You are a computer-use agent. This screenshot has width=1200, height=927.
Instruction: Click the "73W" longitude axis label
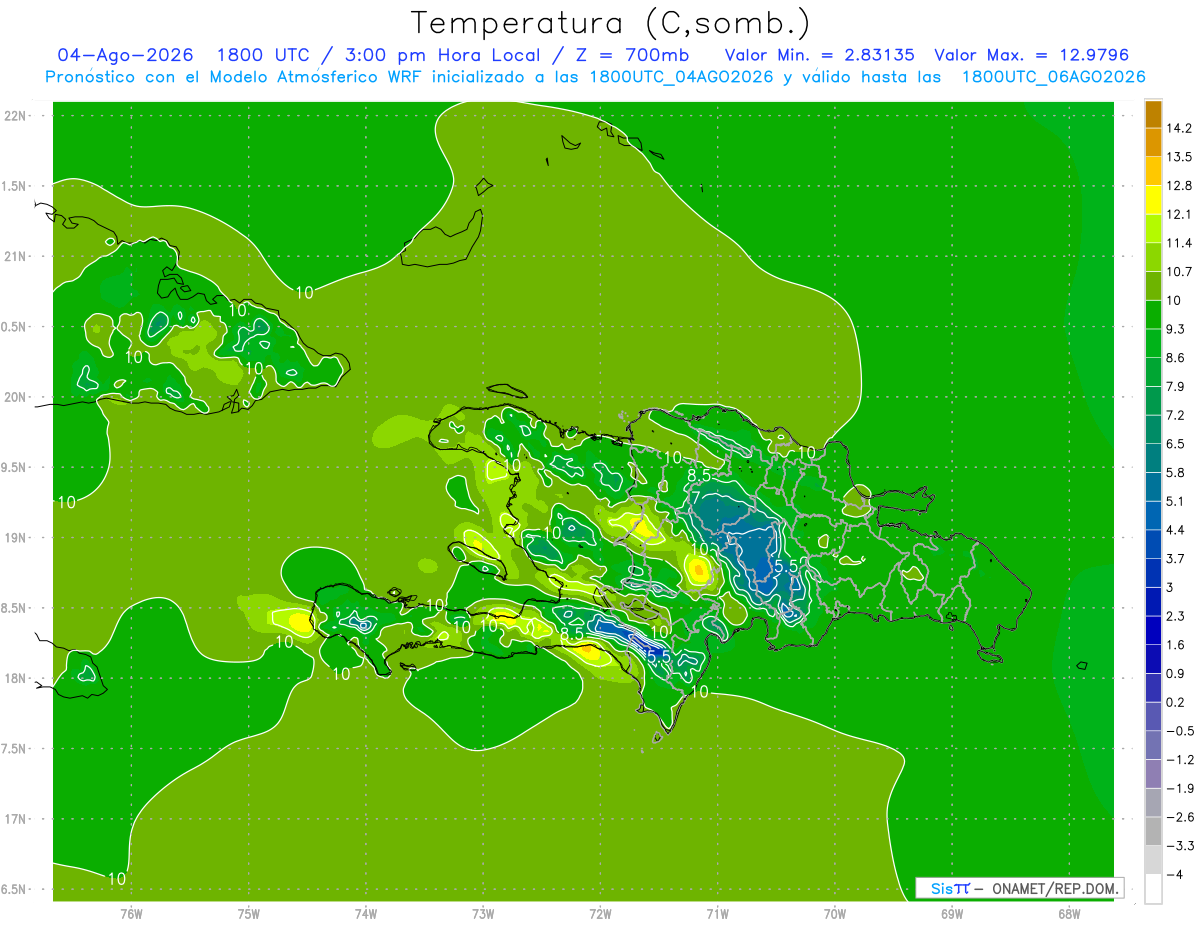point(483,913)
